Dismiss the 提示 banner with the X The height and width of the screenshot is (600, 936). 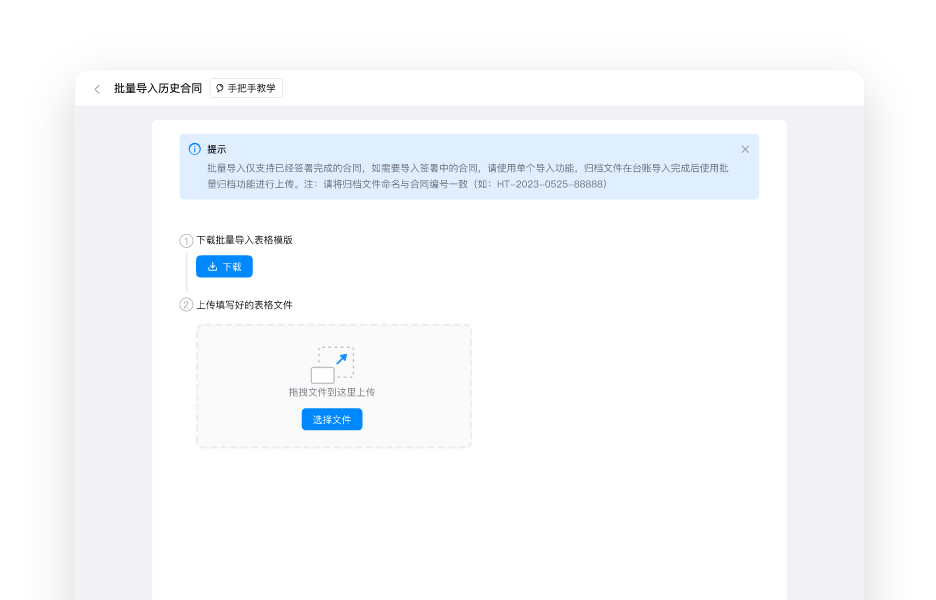[x=745, y=149]
